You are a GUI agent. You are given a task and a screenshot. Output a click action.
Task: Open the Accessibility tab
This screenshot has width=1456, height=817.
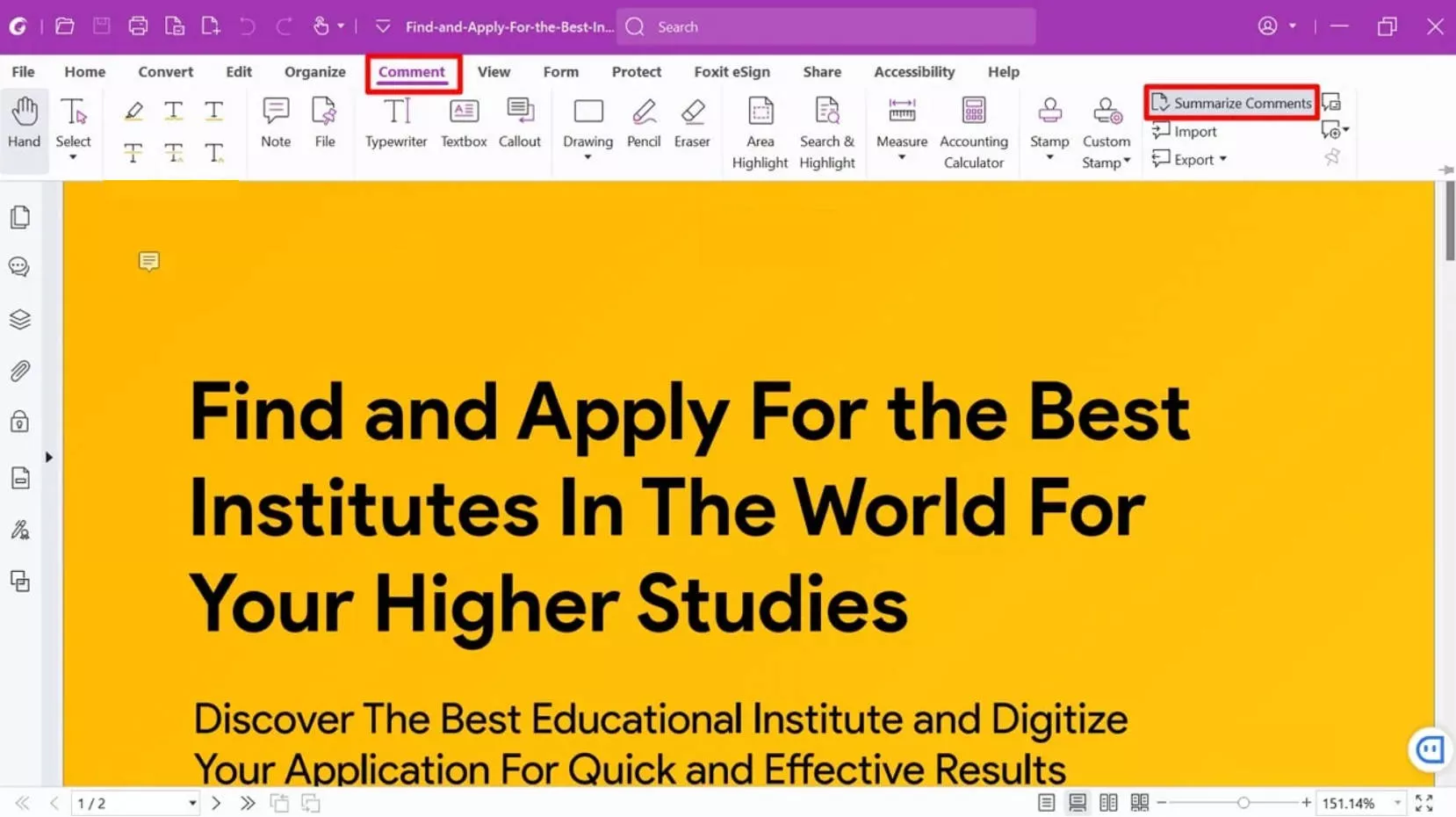click(x=914, y=72)
